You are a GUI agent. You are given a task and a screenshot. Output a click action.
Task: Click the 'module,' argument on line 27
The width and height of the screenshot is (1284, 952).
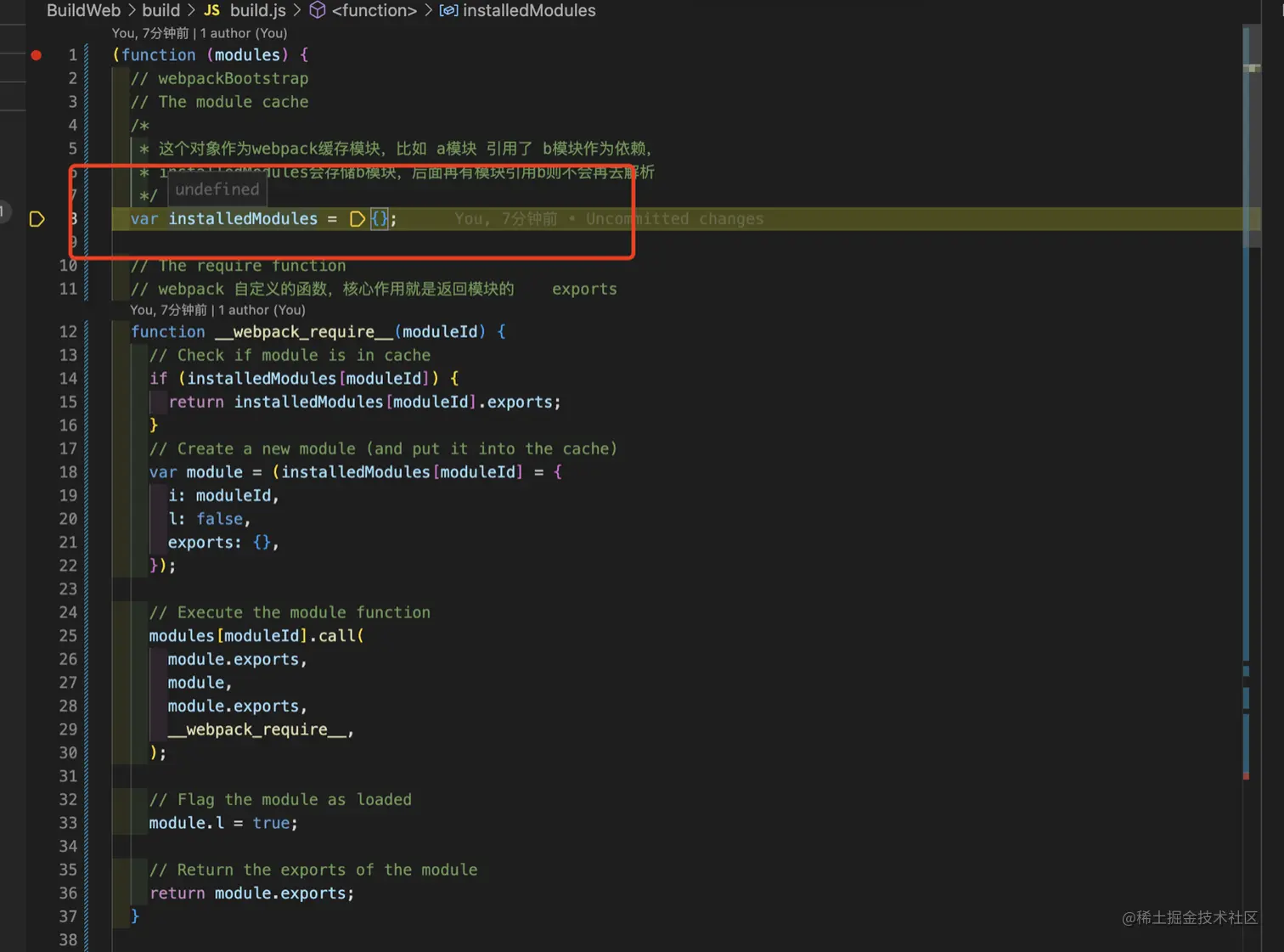[x=200, y=683]
